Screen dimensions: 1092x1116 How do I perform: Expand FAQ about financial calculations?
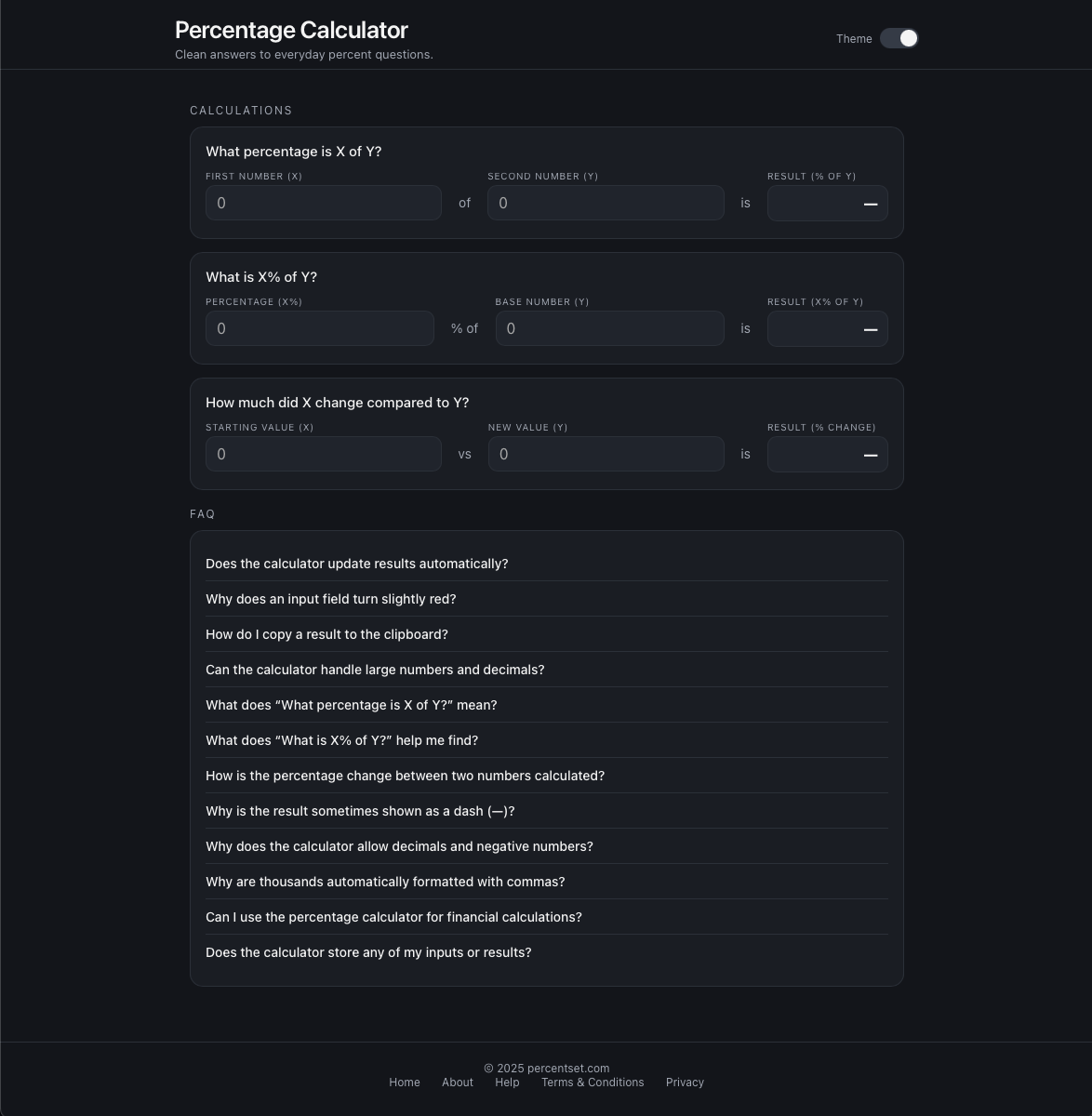click(547, 917)
